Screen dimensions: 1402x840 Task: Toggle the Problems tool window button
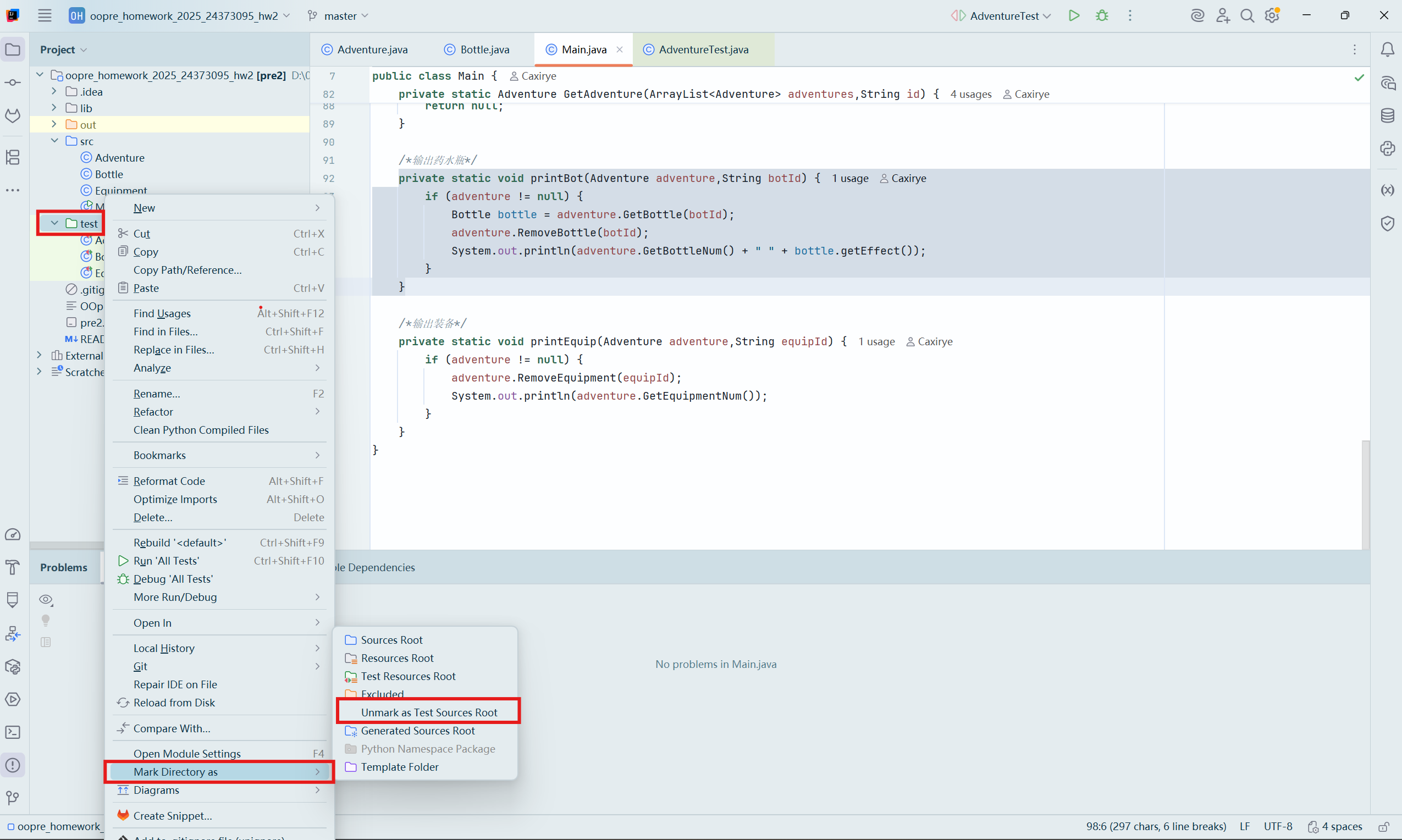(13, 765)
